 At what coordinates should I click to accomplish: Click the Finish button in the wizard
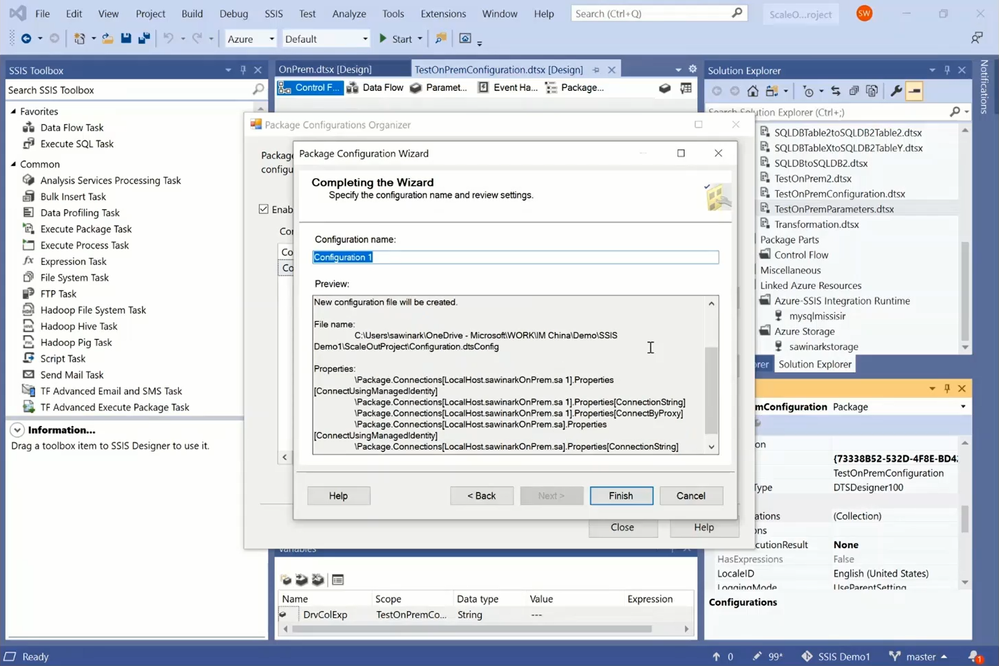(621, 496)
